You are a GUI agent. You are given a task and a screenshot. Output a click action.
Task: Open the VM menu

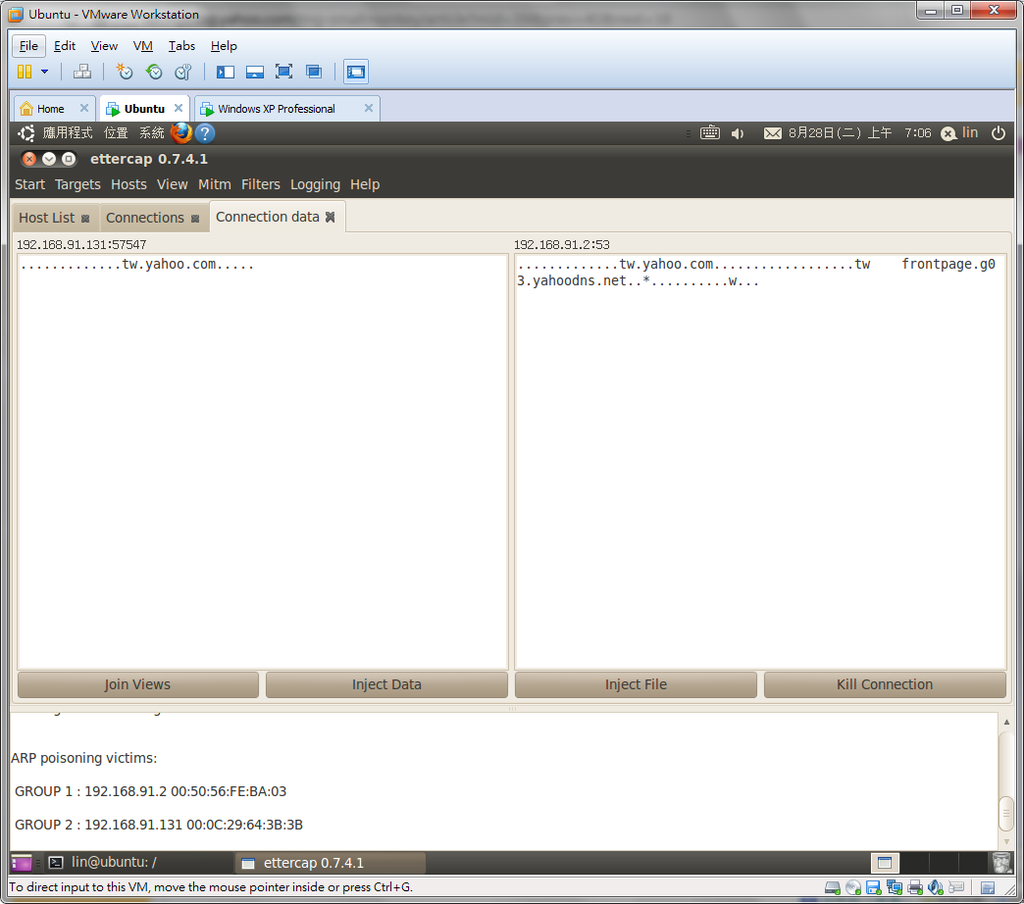point(142,46)
